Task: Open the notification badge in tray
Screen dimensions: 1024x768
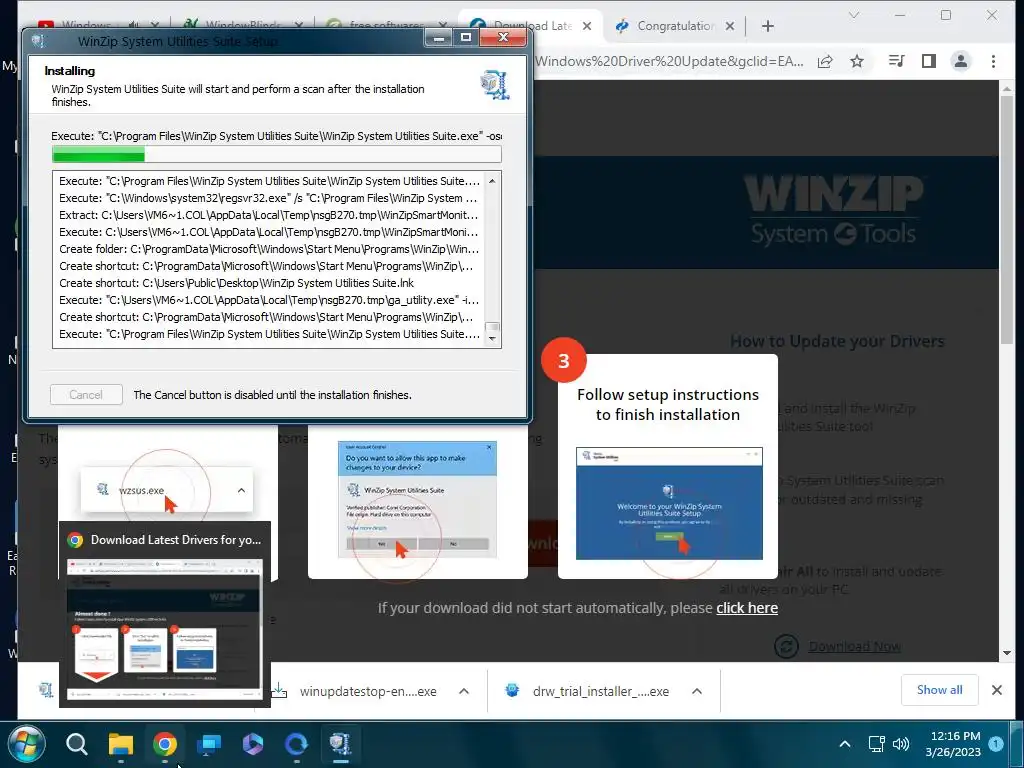Action: click(x=995, y=744)
